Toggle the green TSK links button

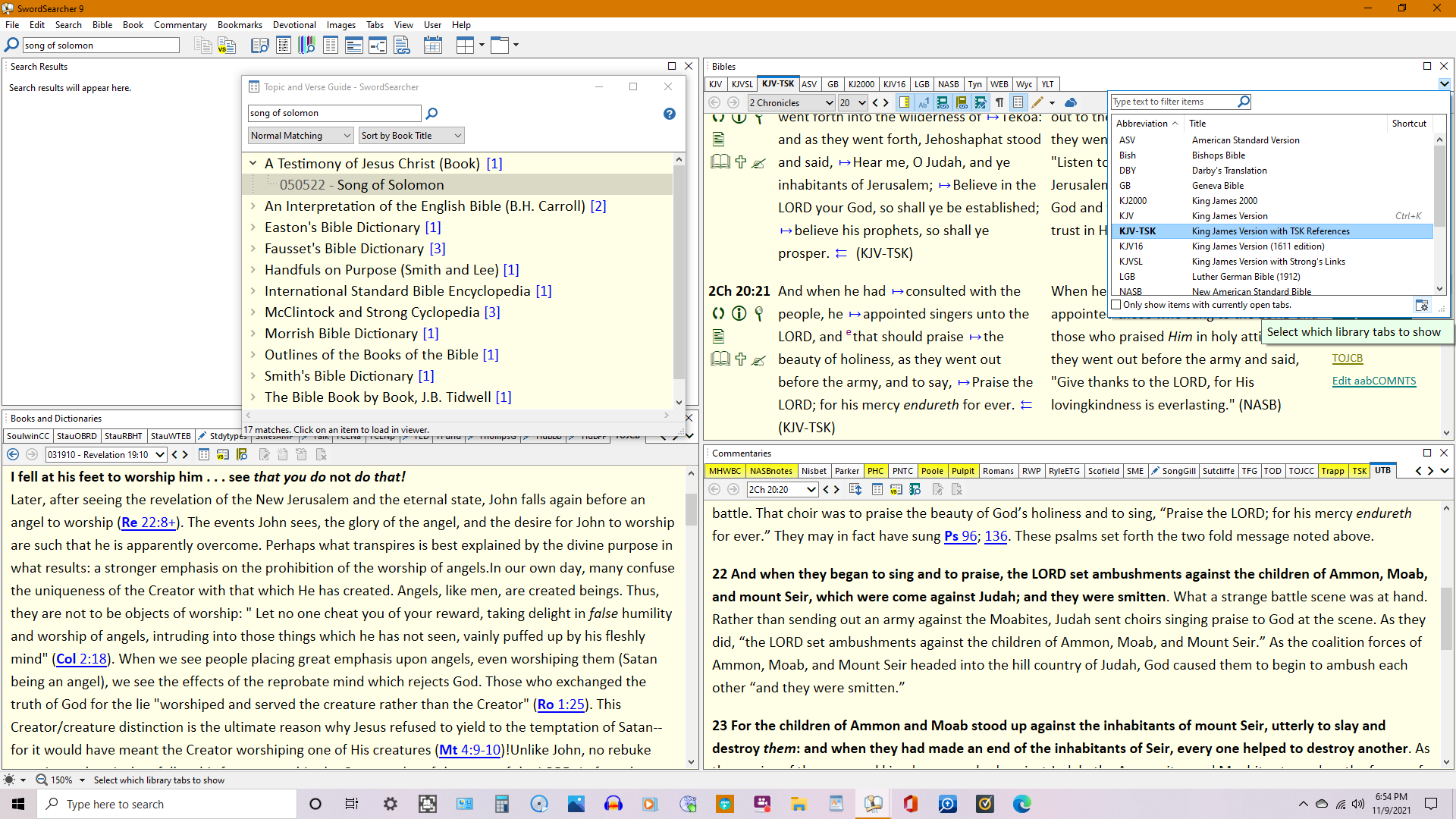(943, 102)
